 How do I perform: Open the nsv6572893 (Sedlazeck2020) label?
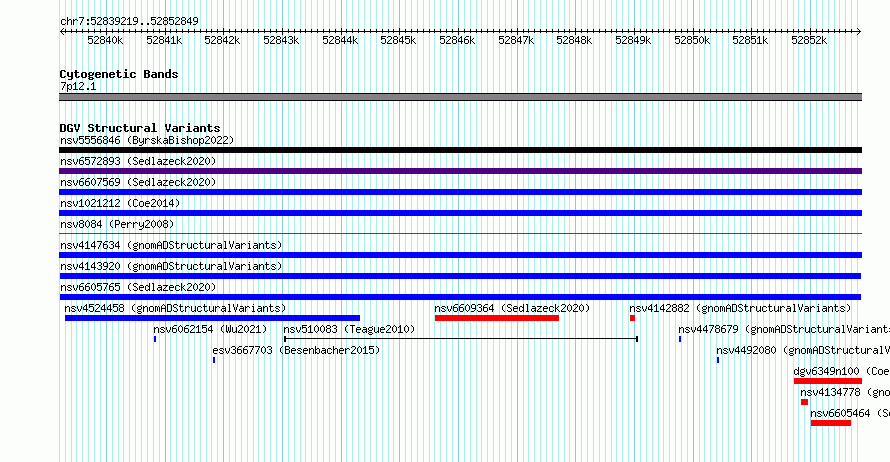[x=138, y=161]
